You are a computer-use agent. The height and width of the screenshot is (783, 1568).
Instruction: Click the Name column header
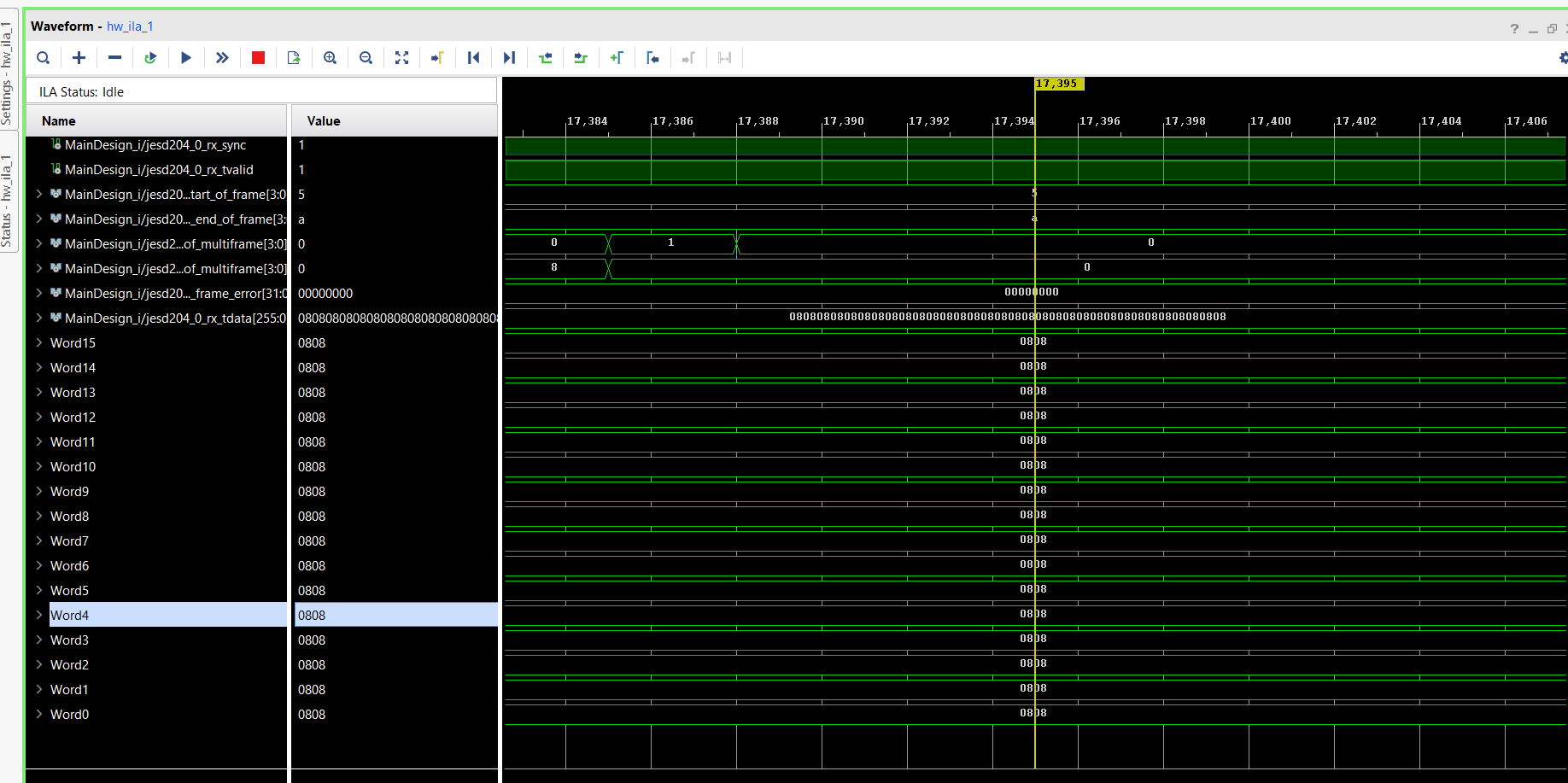tap(156, 121)
